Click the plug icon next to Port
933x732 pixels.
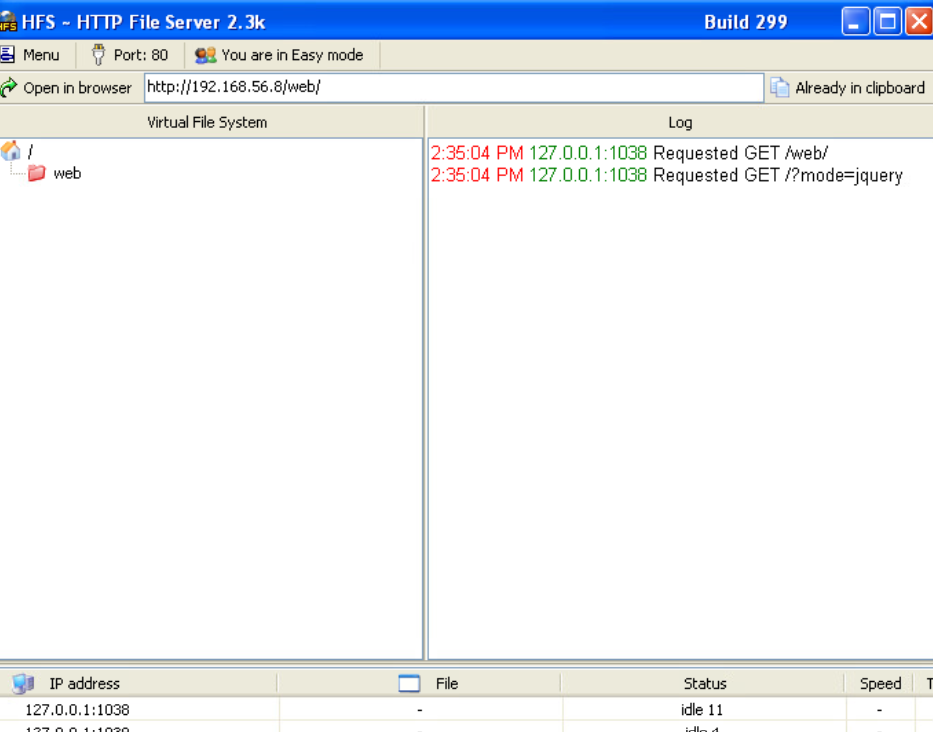98,55
